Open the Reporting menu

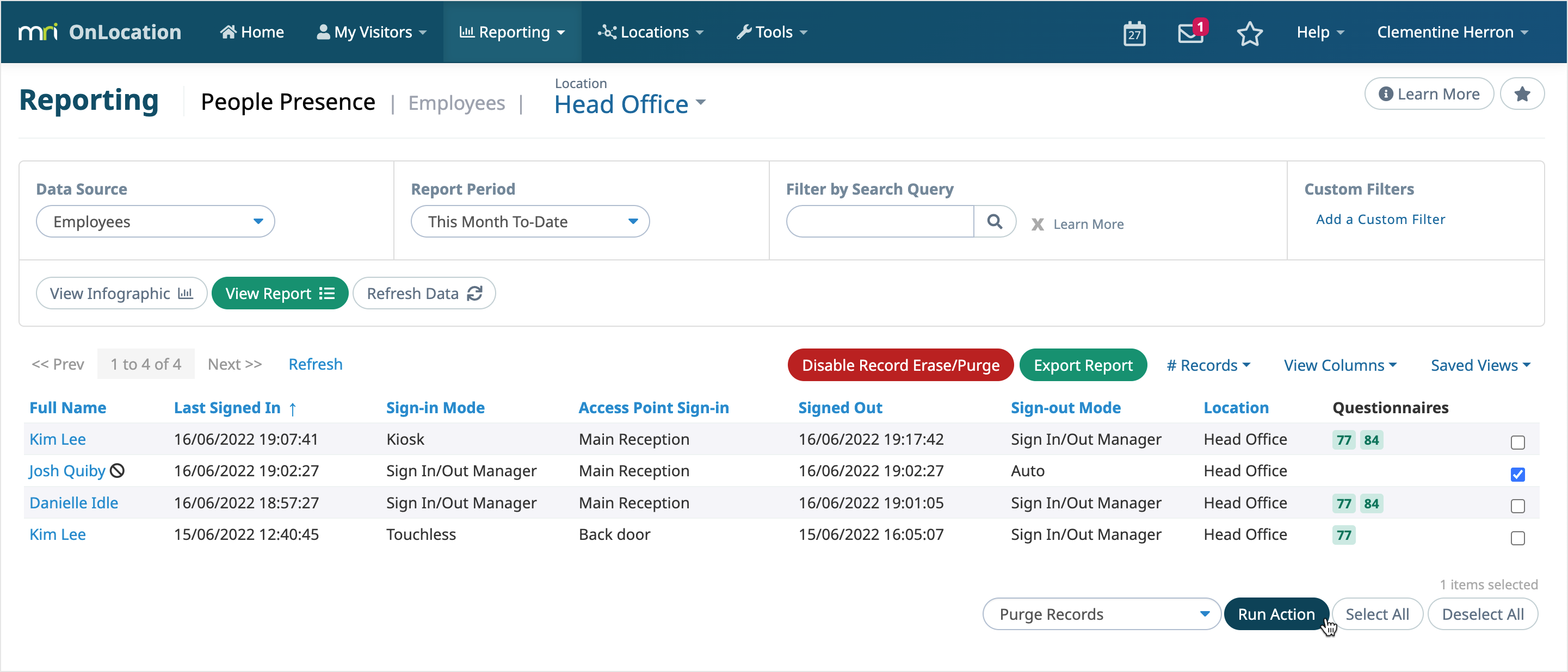point(512,32)
